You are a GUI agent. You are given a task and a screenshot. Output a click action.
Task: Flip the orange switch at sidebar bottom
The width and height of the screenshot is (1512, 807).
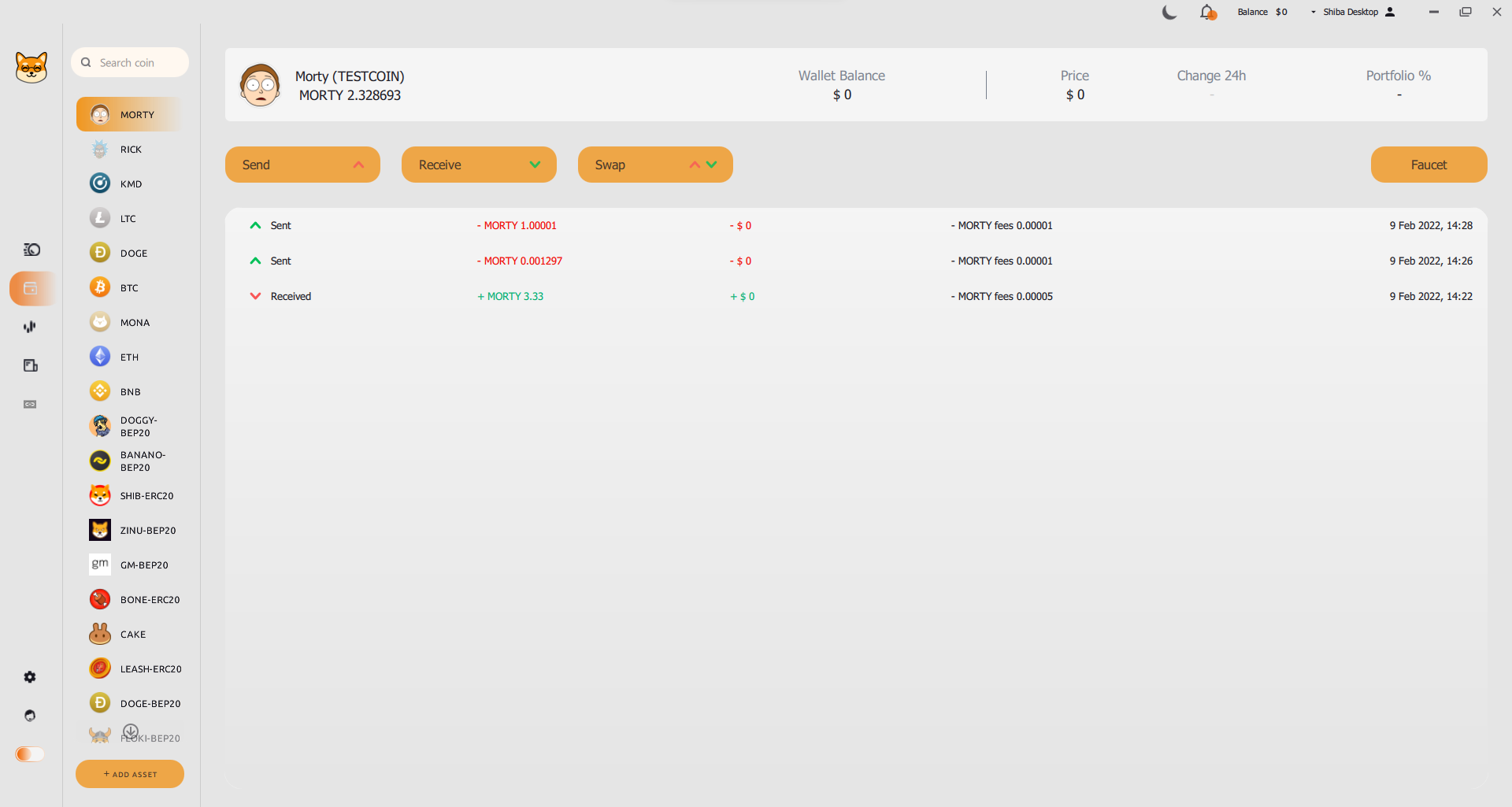coord(30,754)
